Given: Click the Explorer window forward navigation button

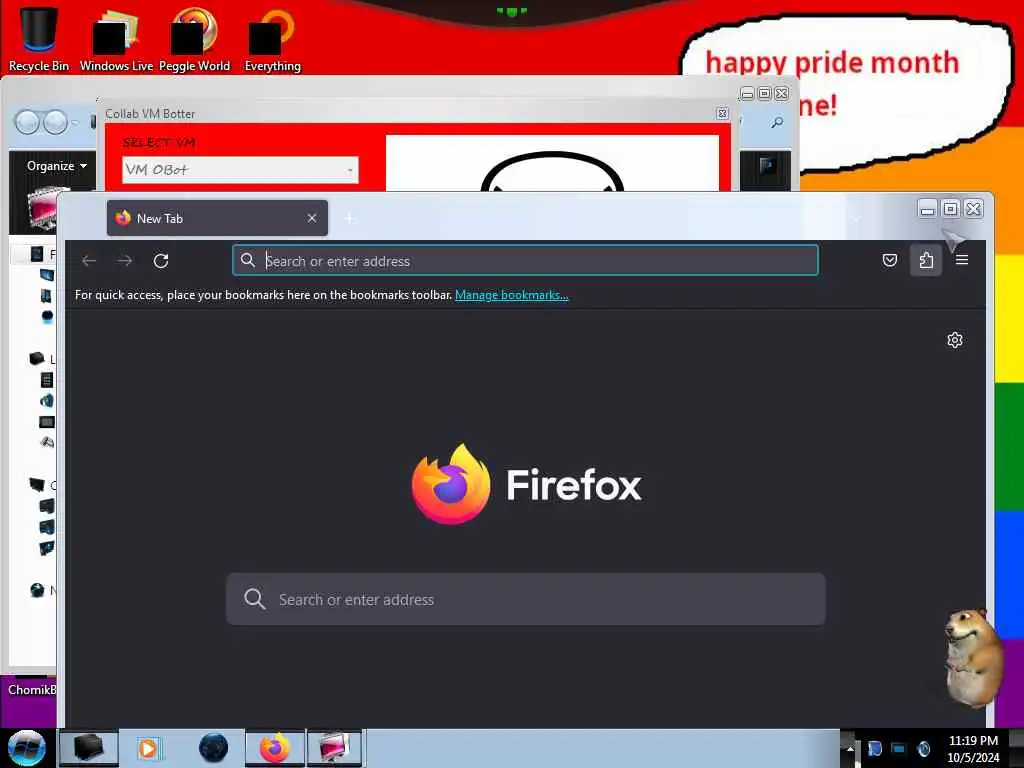Looking at the screenshot, I should click(x=55, y=122).
